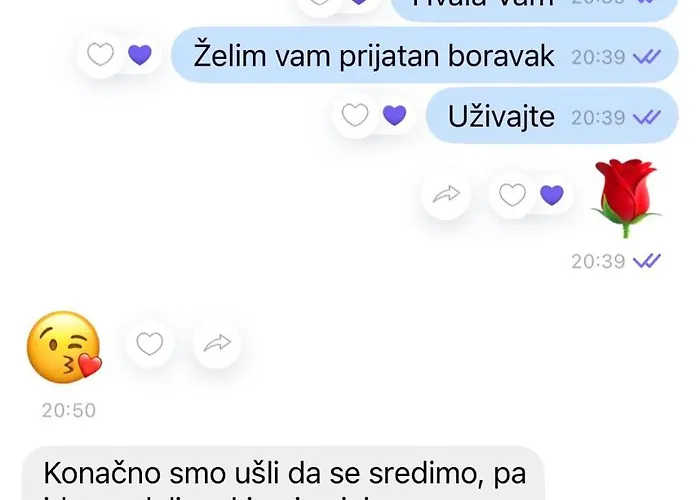This screenshot has width=700, height=500.
Task: Tap the 20:50 timestamp under kiss emoji
Action: point(69,410)
